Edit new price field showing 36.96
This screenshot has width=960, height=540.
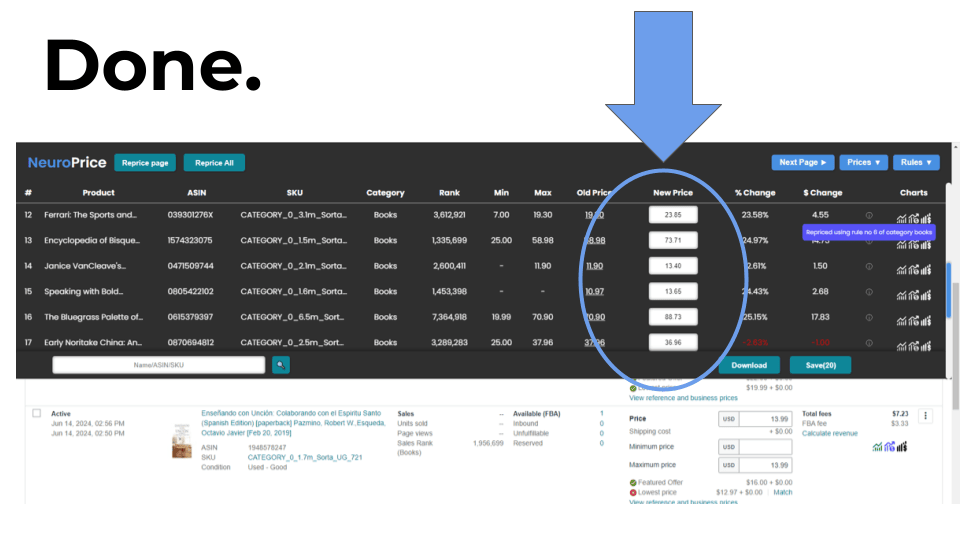pos(673,342)
